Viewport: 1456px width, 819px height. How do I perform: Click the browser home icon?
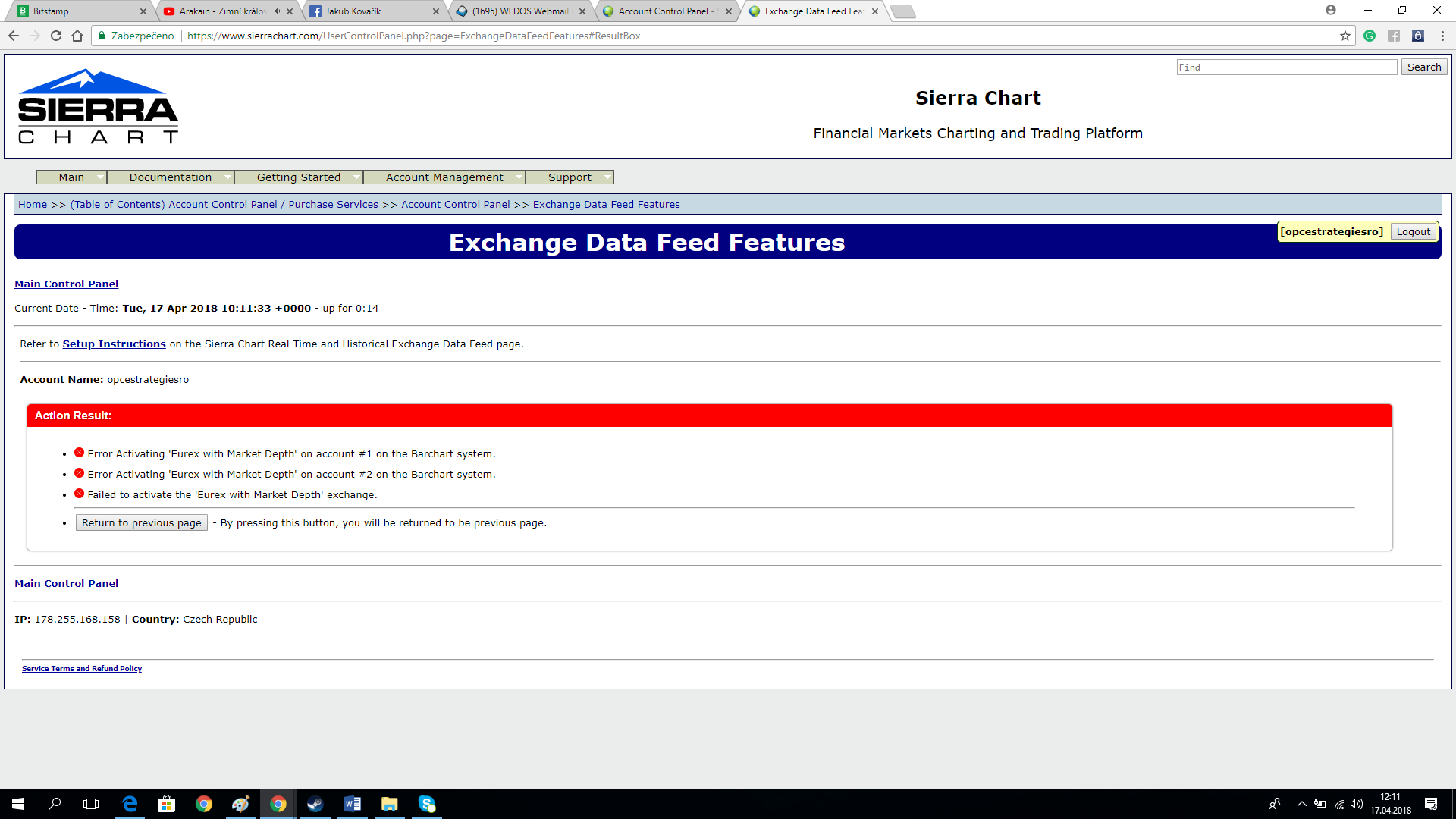tap(77, 36)
